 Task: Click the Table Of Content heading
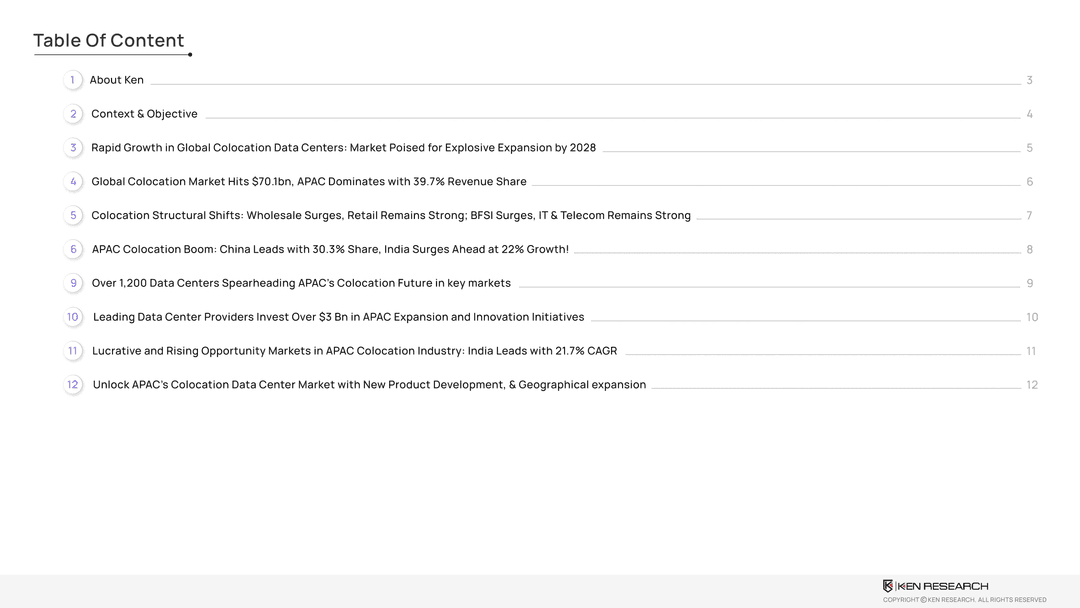[x=109, y=41]
